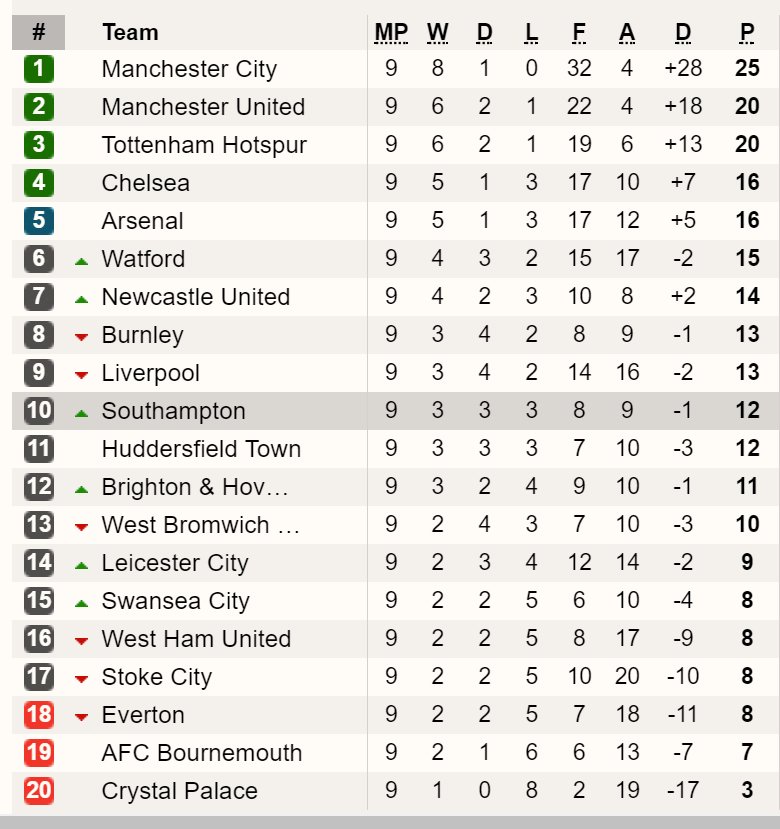Click Watford's green up arrow indicator
780x829 pixels.
[81, 261]
